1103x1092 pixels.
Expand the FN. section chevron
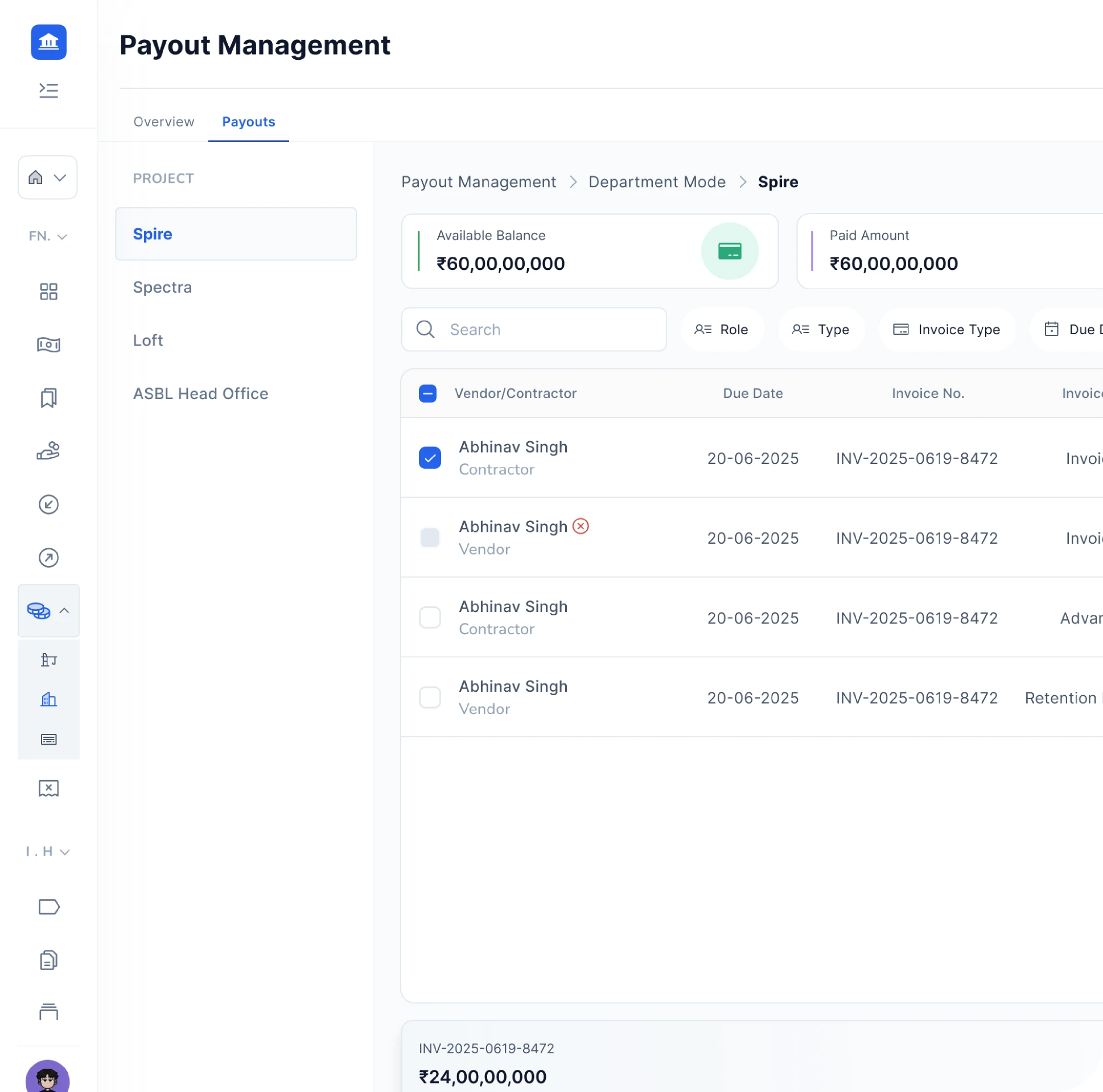[x=63, y=236]
